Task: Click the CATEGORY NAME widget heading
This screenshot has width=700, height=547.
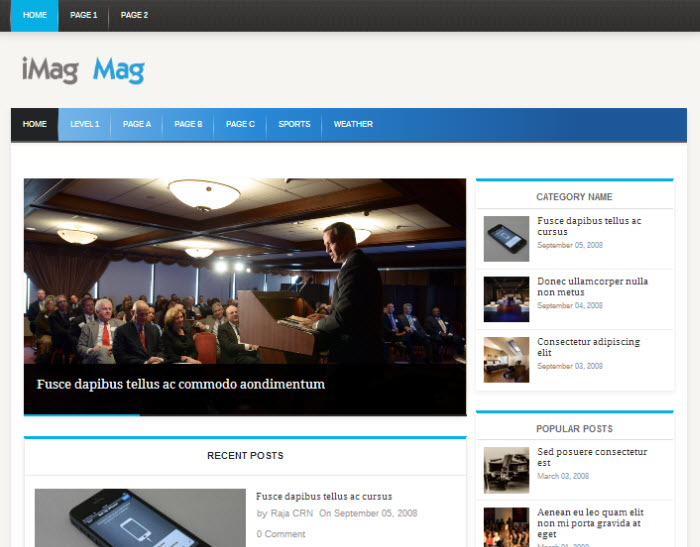Action: tap(574, 197)
